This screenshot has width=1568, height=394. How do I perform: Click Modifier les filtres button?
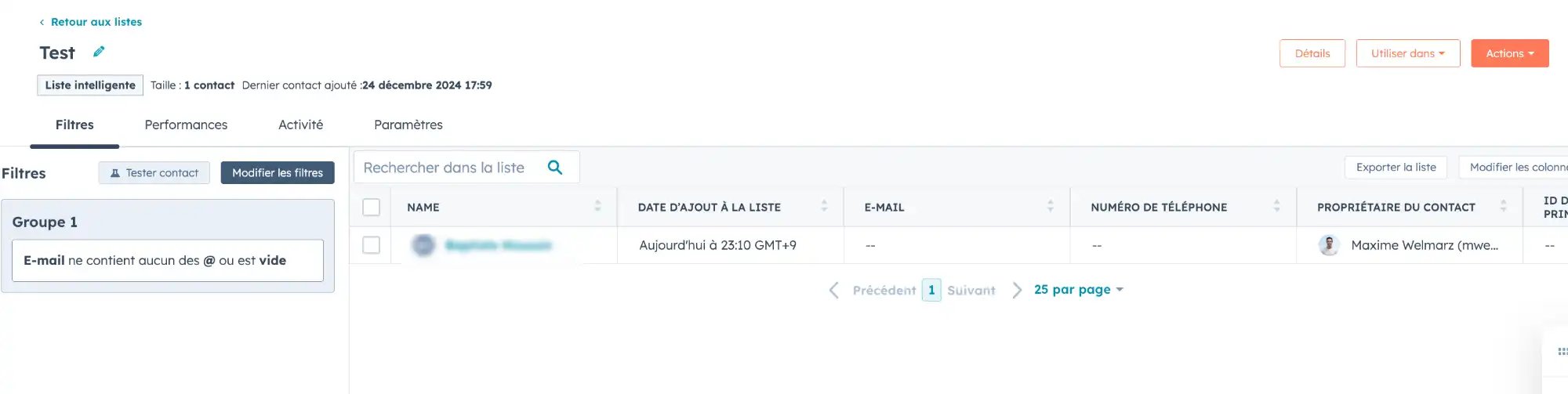278,173
